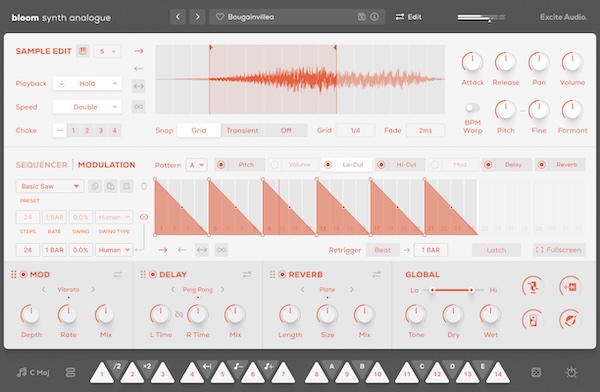Image resolution: width=600 pixels, height=392 pixels.
Task: Set modulation forward direction arrow
Action: point(163,250)
